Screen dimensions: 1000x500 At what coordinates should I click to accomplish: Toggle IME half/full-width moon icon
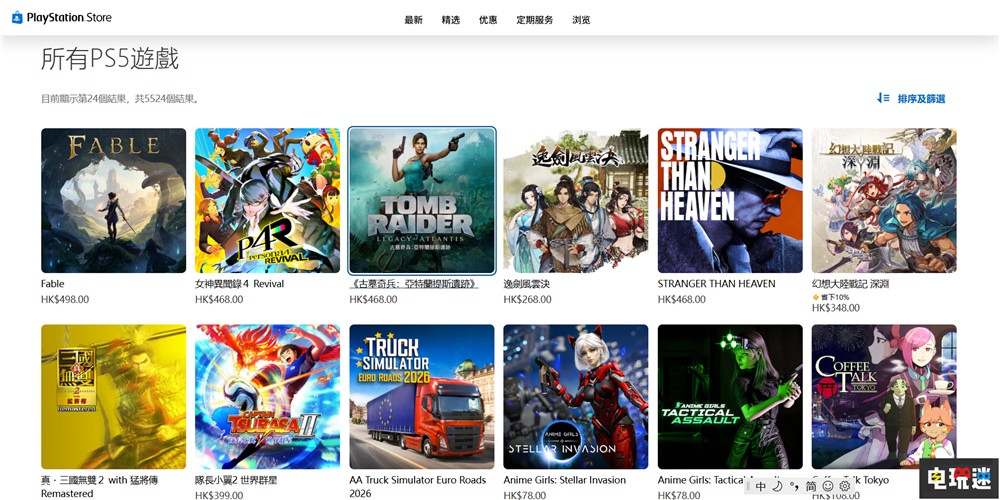click(778, 486)
